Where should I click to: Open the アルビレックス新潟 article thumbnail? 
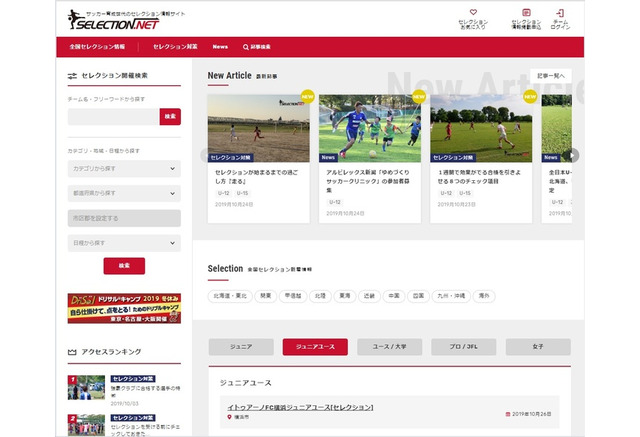[370, 129]
